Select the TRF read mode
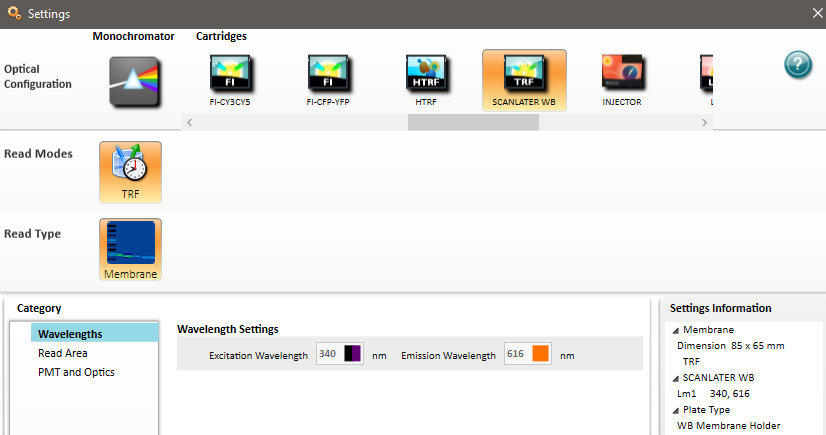This screenshot has width=826, height=435. pyautogui.click(x=131, y=172)
